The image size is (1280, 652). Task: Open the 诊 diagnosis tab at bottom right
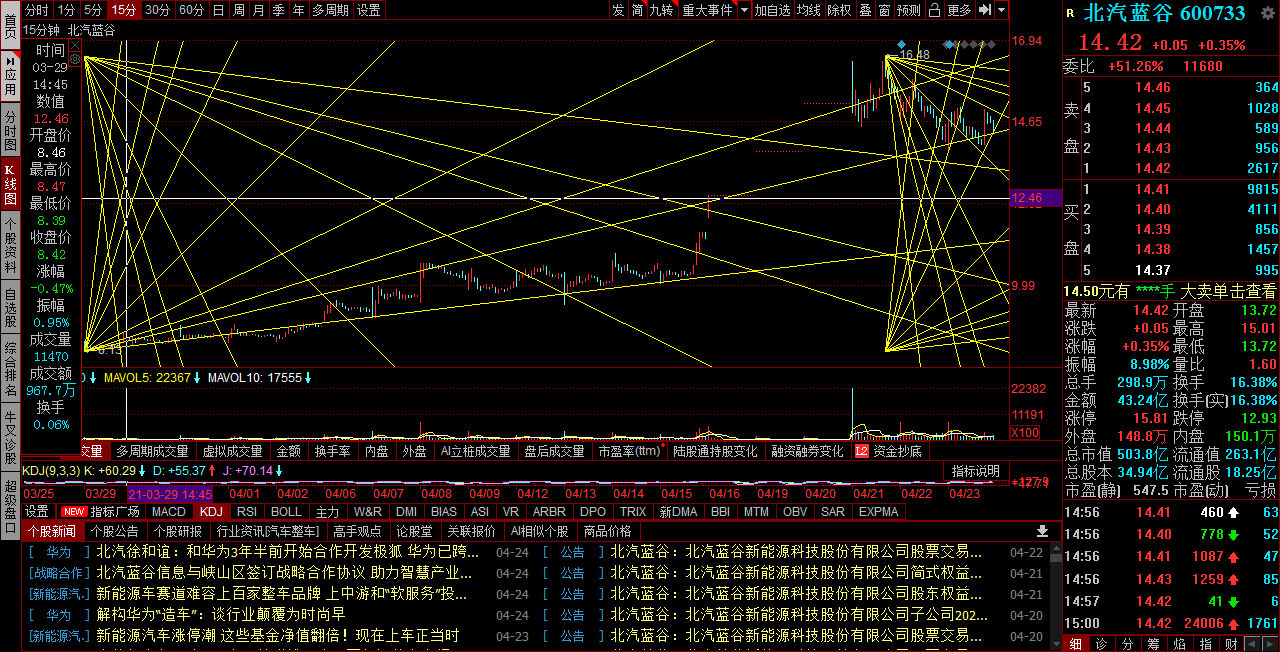(x=1101, y=643)
